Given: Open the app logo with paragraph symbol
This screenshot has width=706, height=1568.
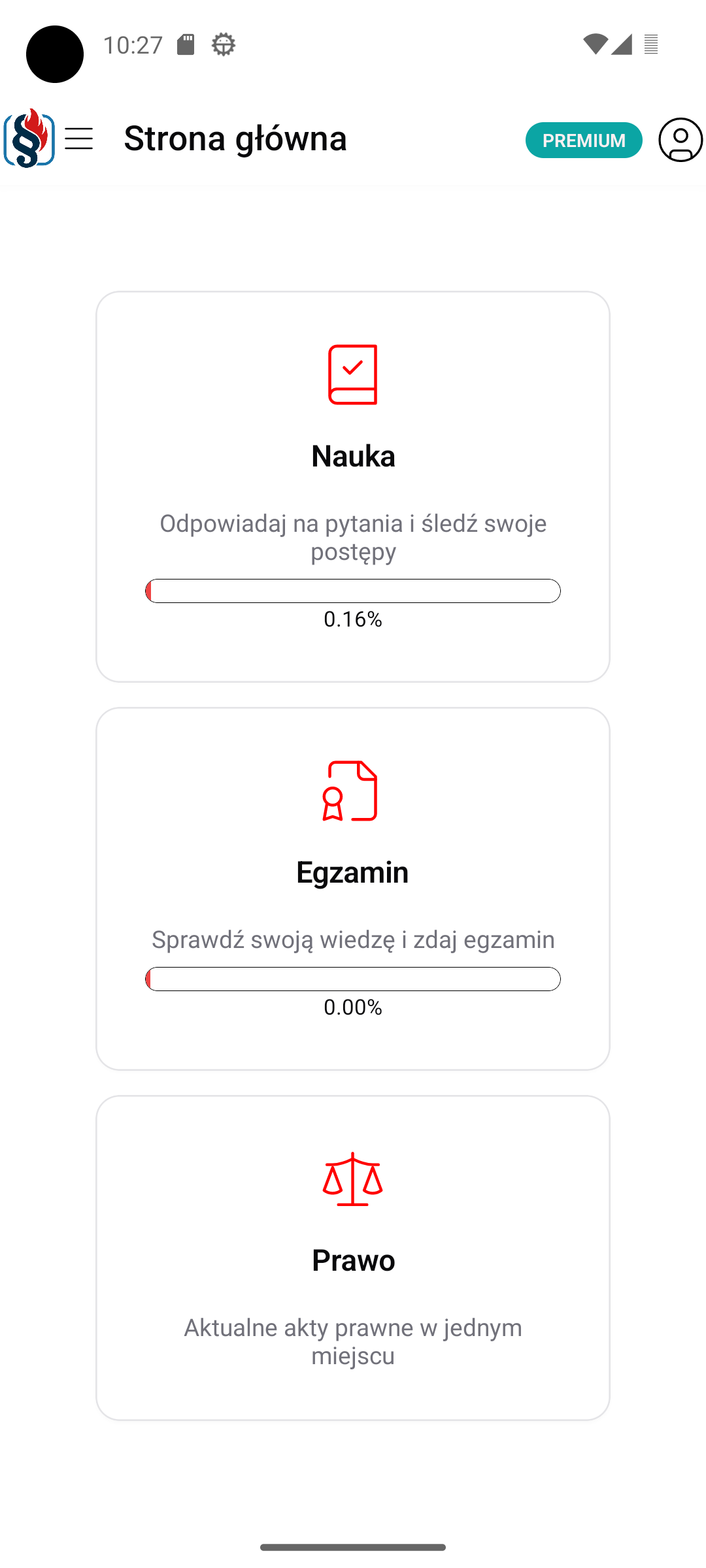Looking at the screenshot, I should pyautogui.click(x=29, y=138).
